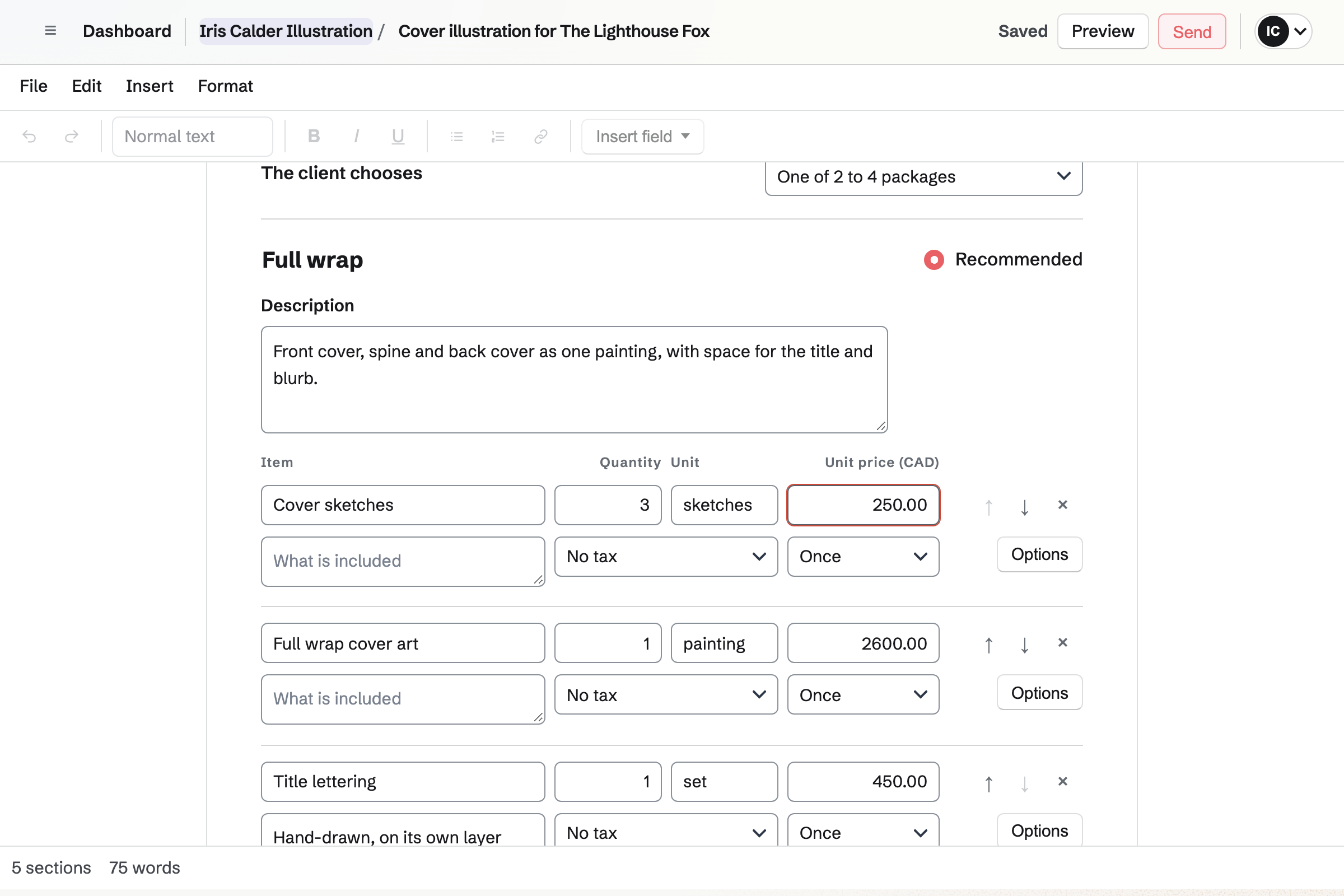Click the redo arrow icon
Viewport: 1344px width, 896px height.
pos(72,136)
